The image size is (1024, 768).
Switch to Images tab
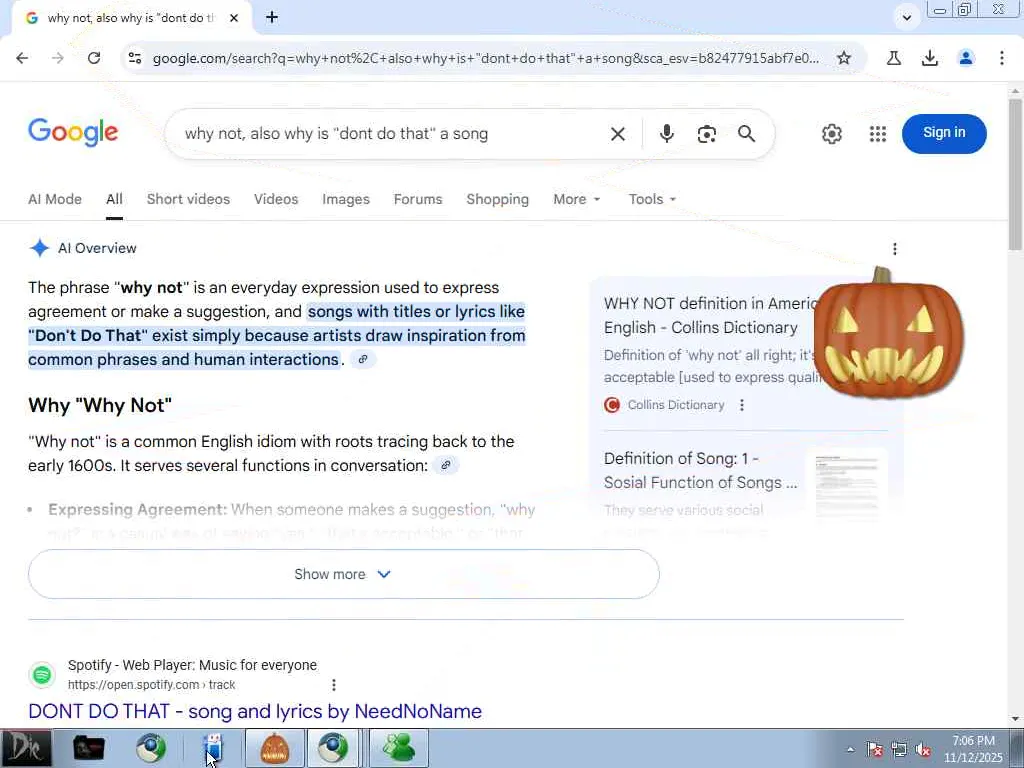[345, 199]
